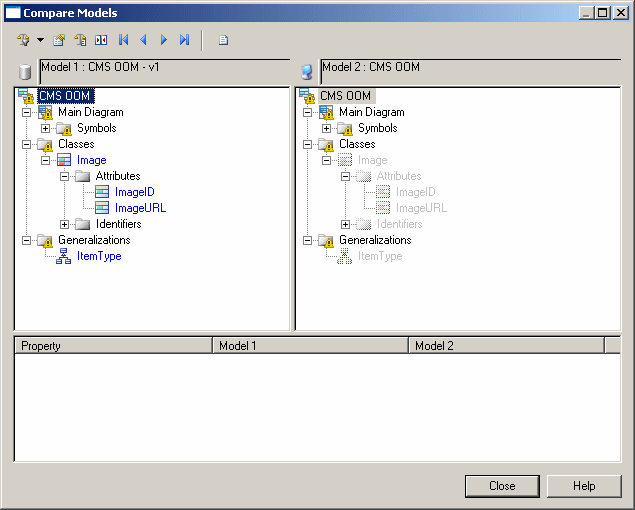This screenshot has height=510, width=635.
Task: Go to the next difference
Action: [x=164, y=40]
